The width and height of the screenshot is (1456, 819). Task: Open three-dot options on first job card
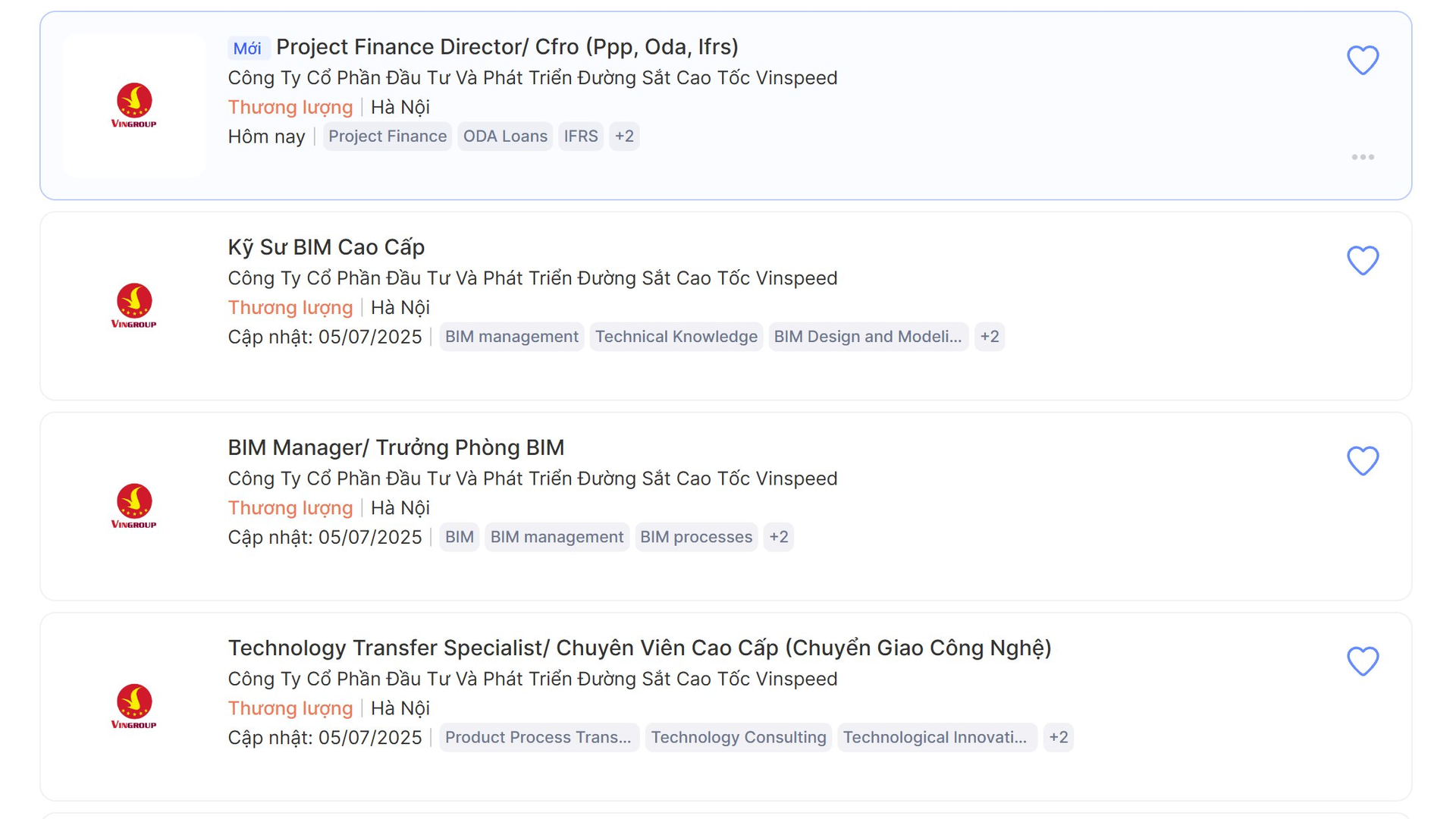[x=1363, y=157]
